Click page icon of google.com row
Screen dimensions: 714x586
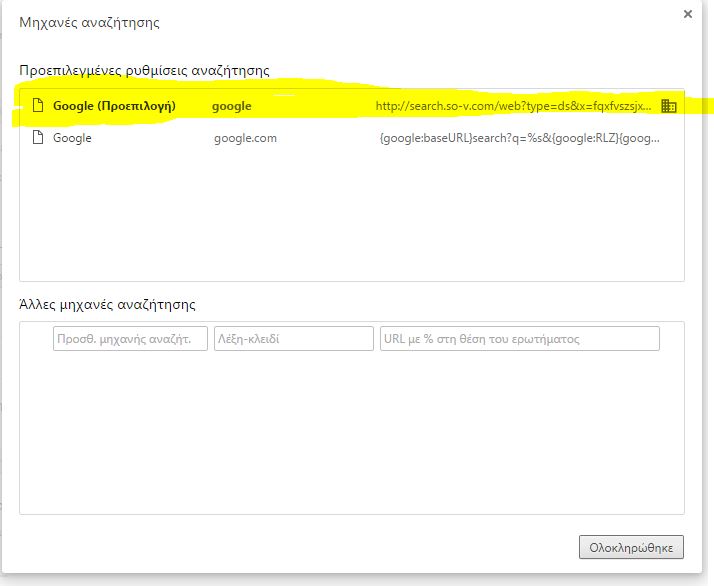click(38, 137)
